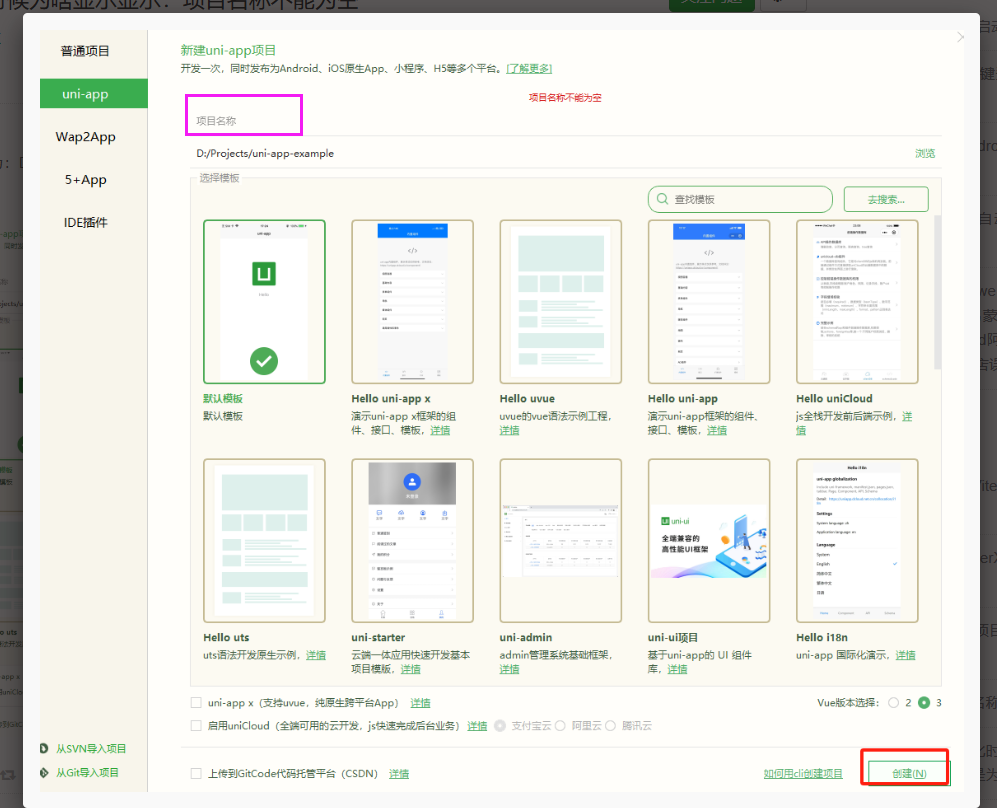Image resolution: width=997 pixels, height=808 pixels.
Task: Open the 了解更多 link
Action: coord(529,69)
